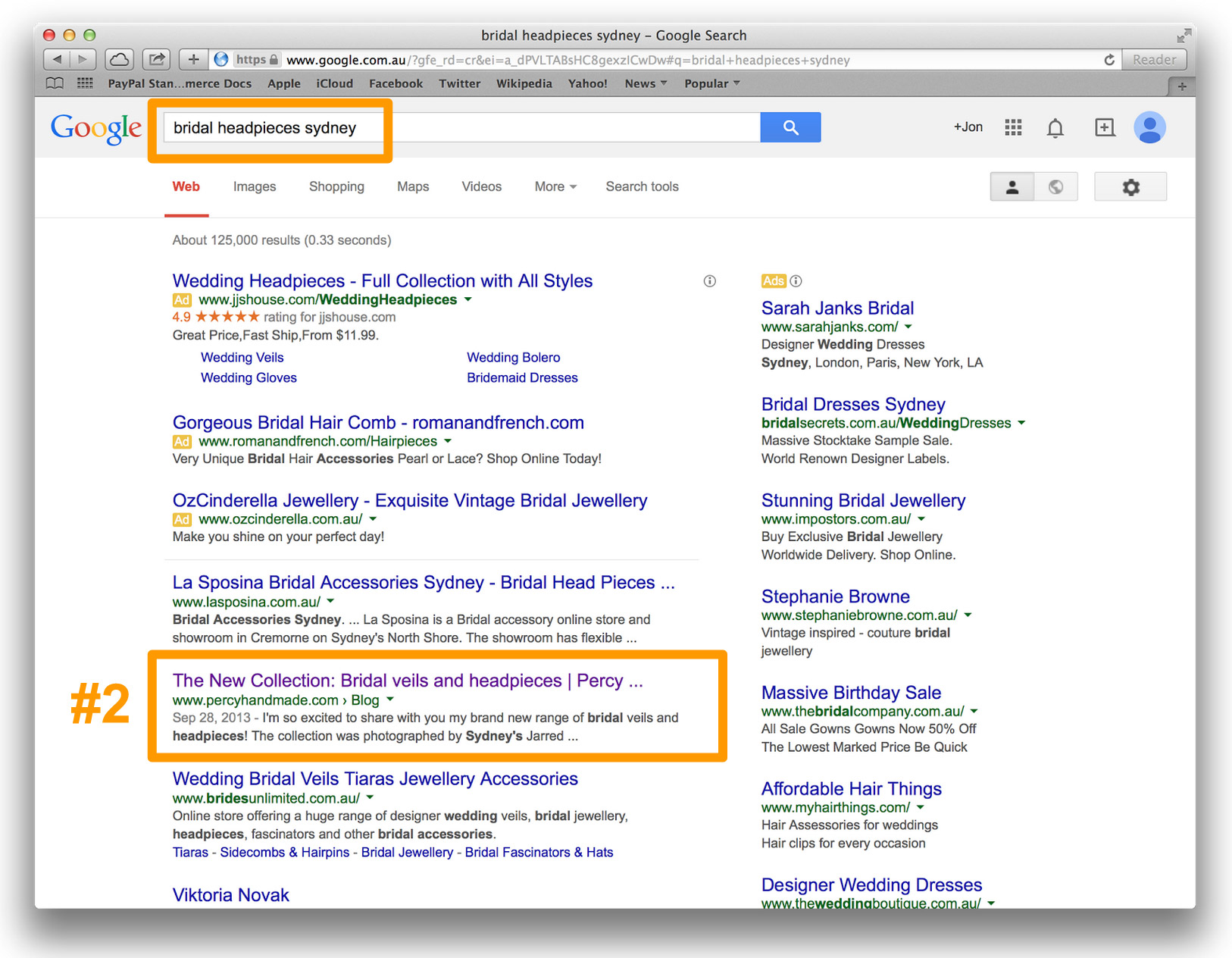Switch to the Shopping tab

[x=336, y=186]
